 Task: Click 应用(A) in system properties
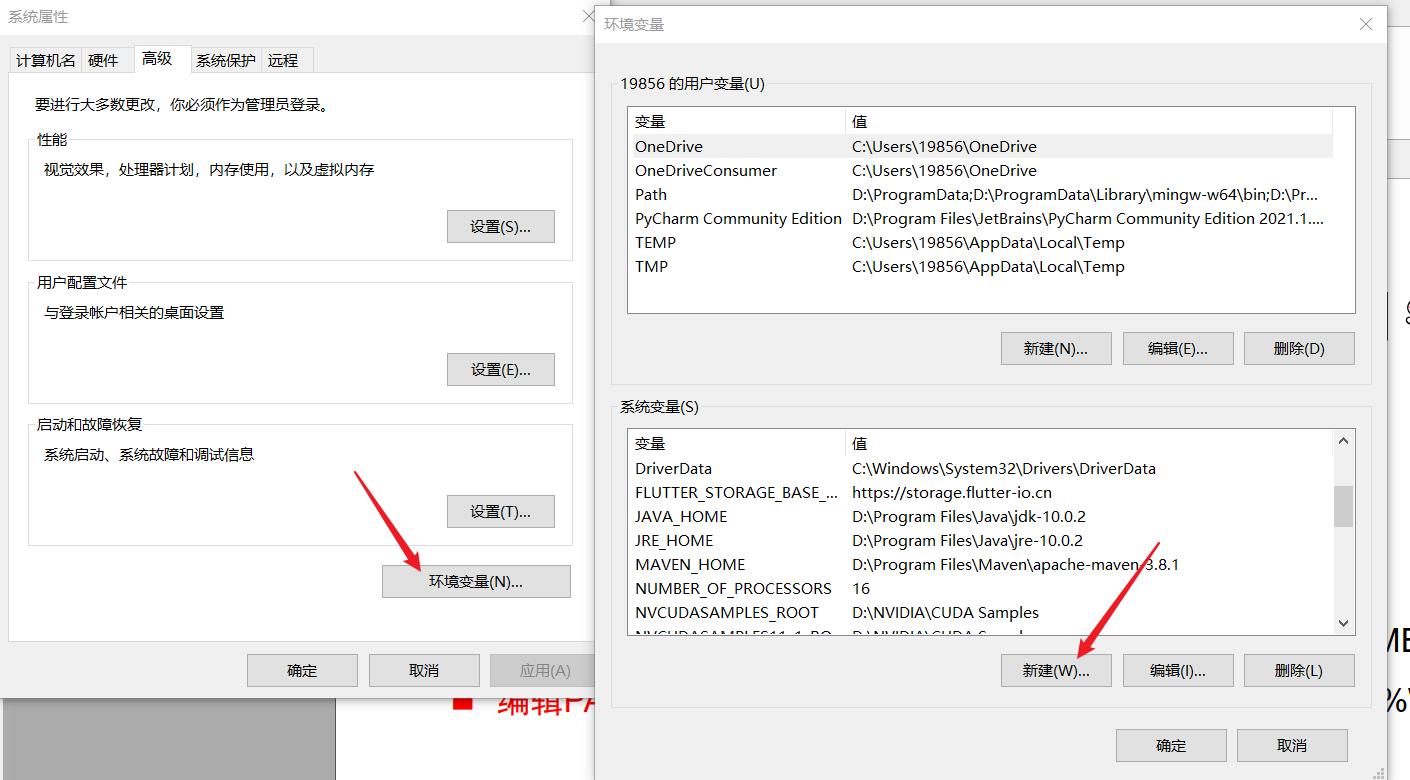pyautogui.click(x=543, y=670)
